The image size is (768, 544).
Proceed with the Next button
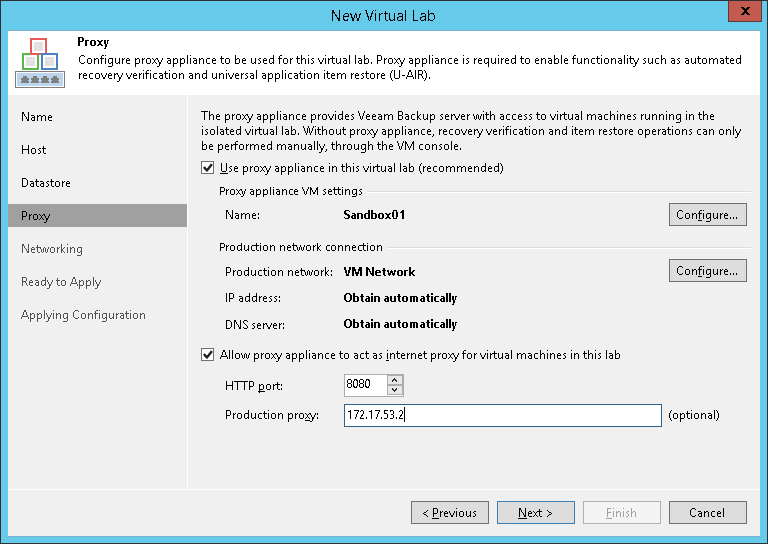pos(536,513)
